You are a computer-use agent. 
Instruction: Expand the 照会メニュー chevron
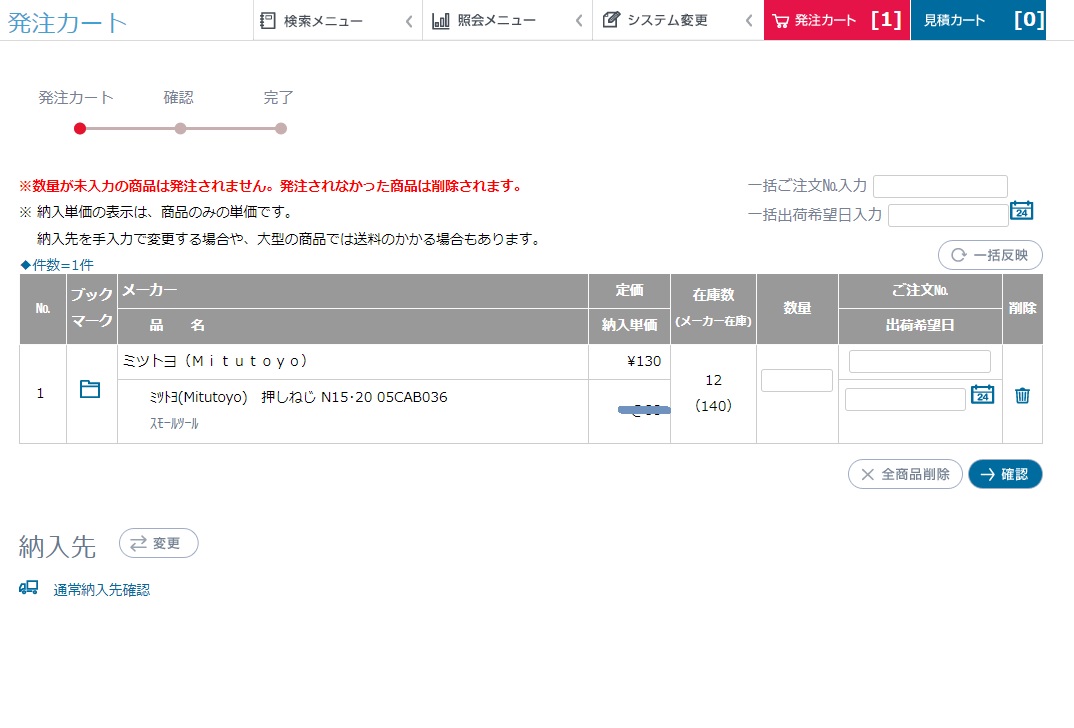pos(578,19)
